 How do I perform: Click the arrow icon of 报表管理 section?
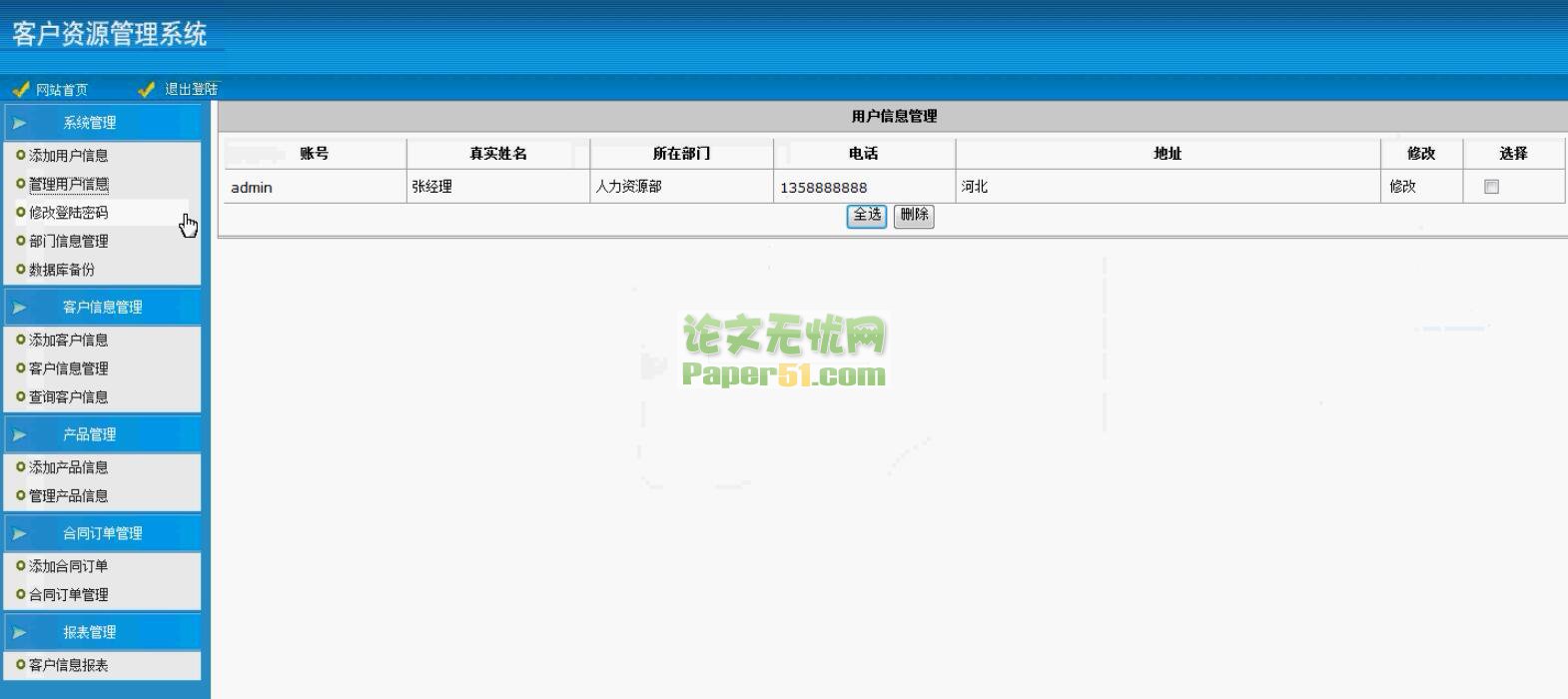click(x=20, y=632)
